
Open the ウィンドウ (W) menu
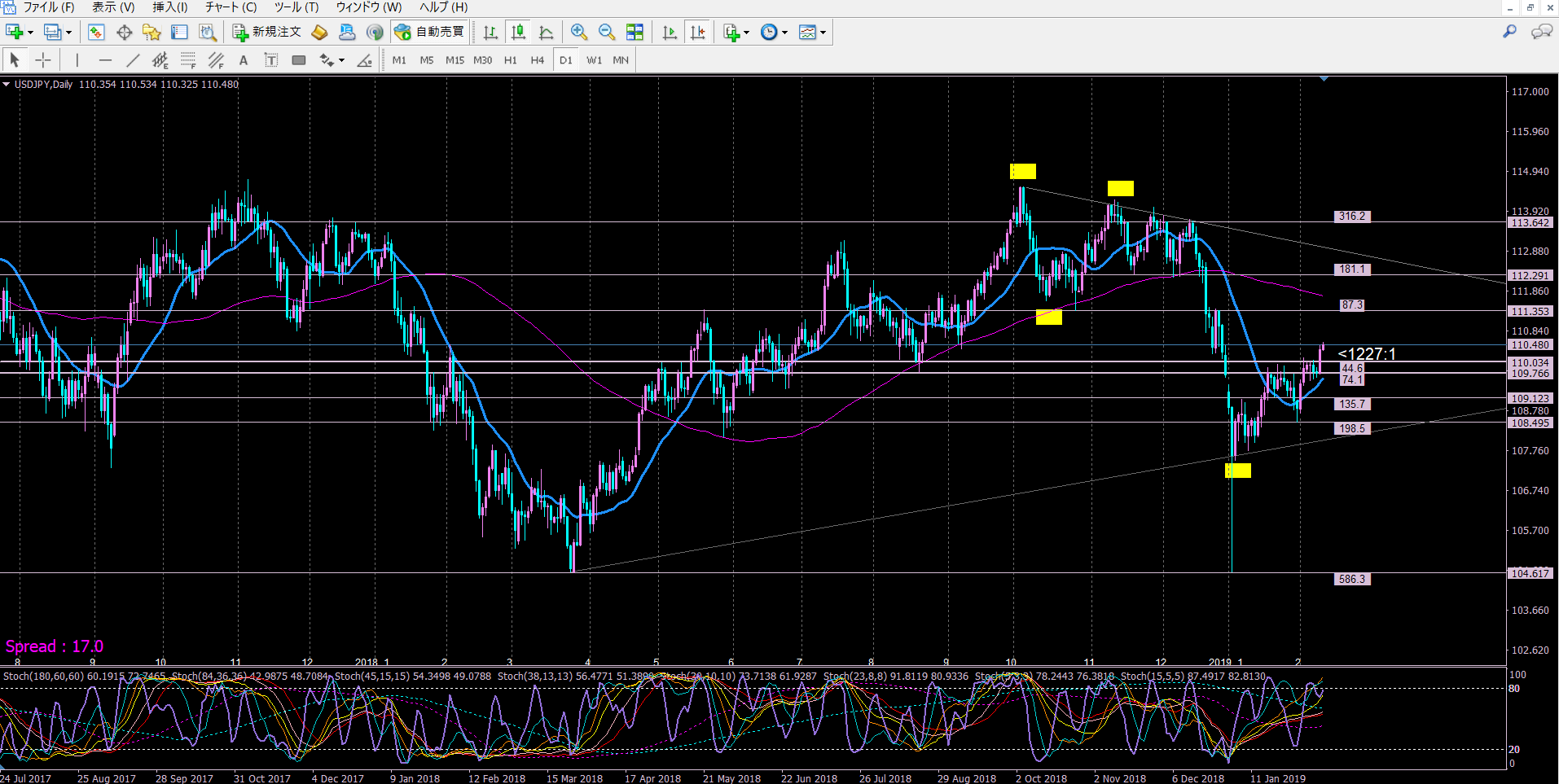point(369,7)
